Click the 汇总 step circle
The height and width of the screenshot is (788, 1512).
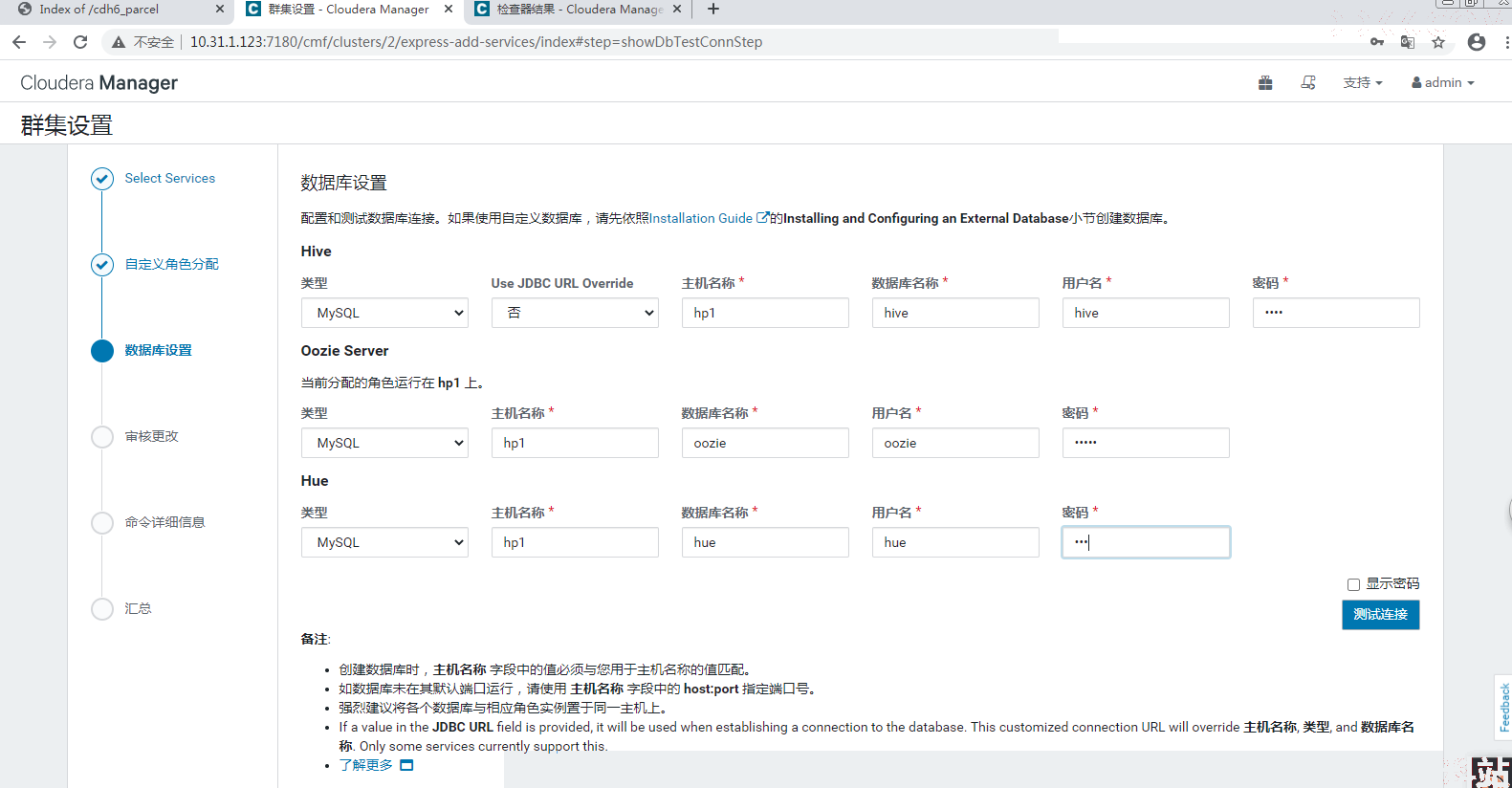102,609
